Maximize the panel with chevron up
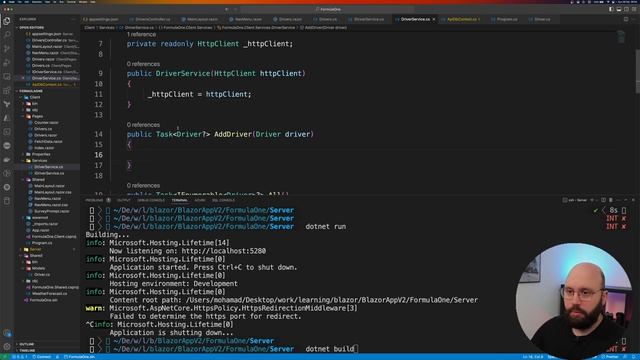Screen dimensions: 640x360 coord(626,200)
